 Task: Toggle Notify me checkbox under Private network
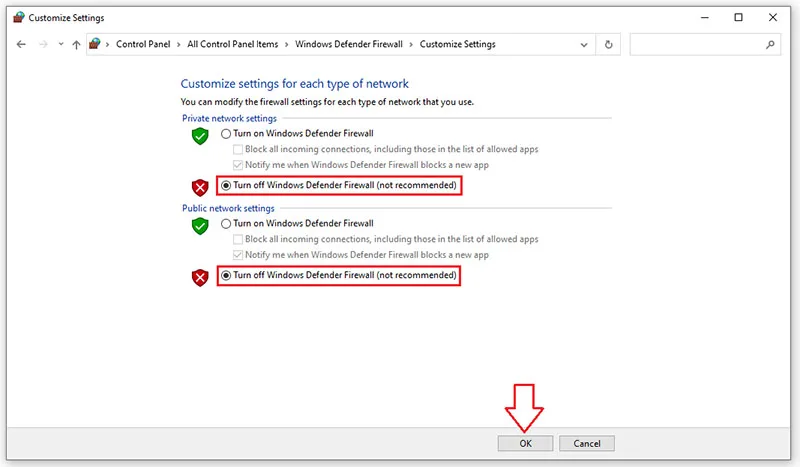point(238,165)
